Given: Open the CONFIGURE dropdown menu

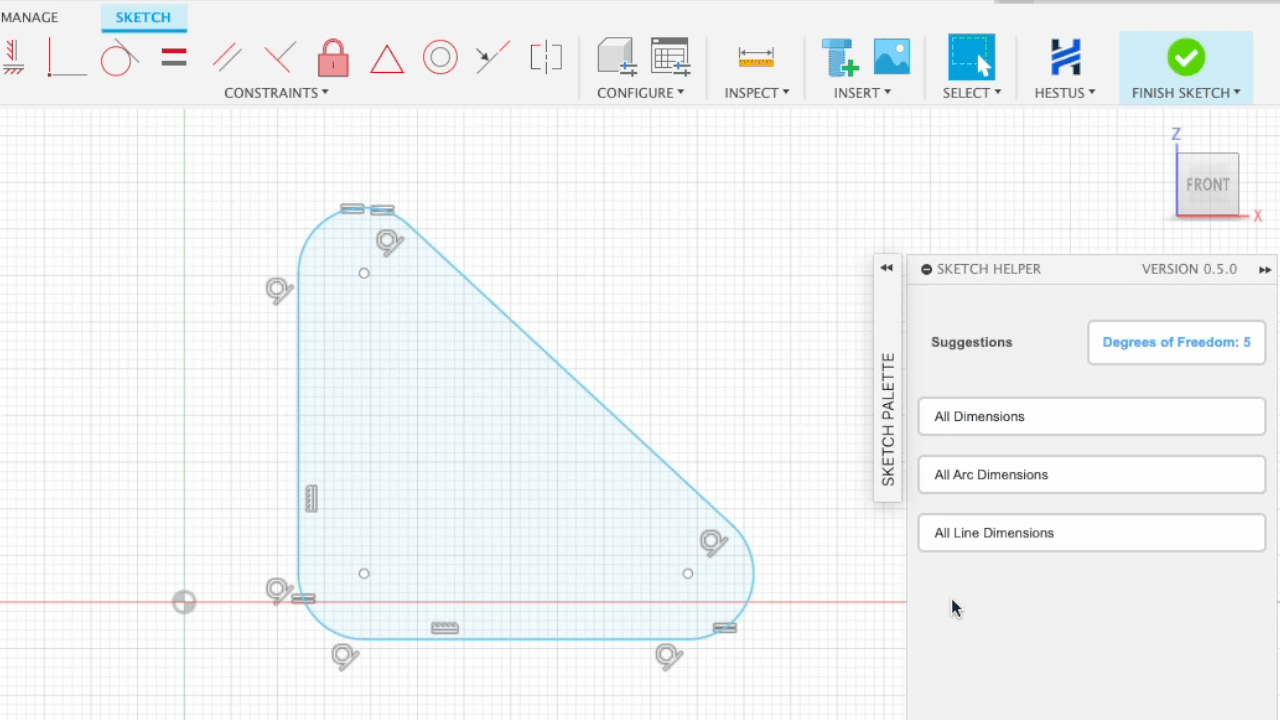Looking at the screenshot, I should (641, 93).
